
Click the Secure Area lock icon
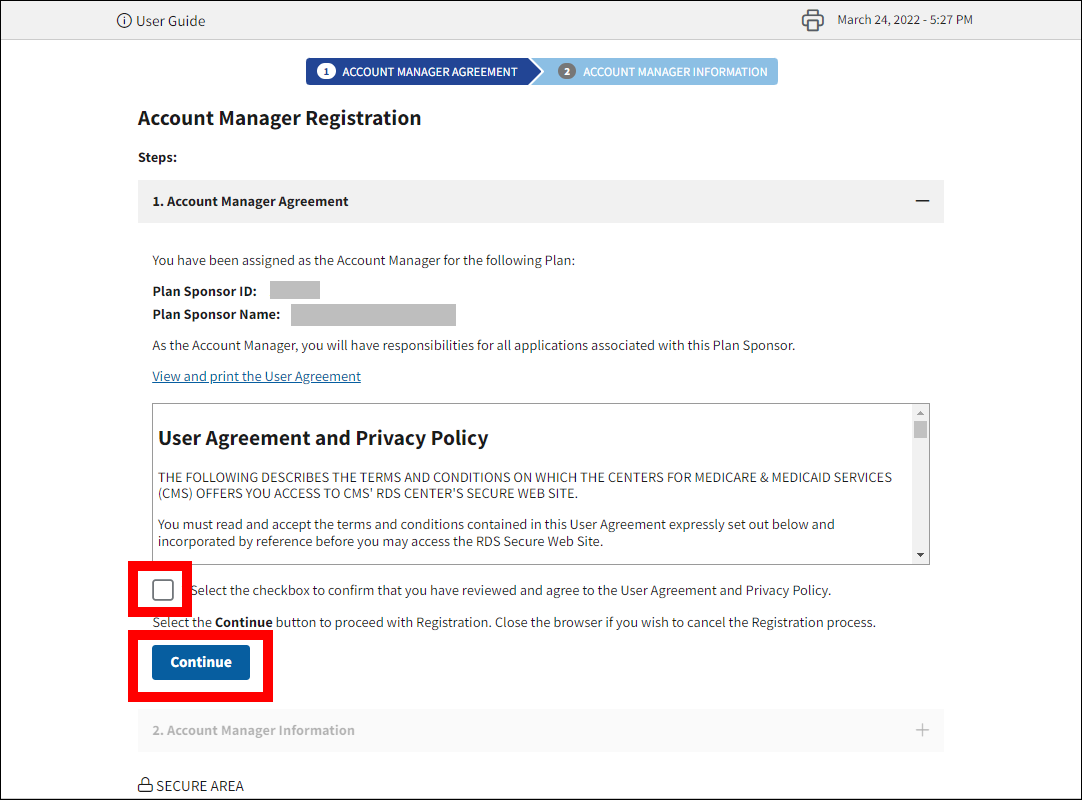(145, 785)
